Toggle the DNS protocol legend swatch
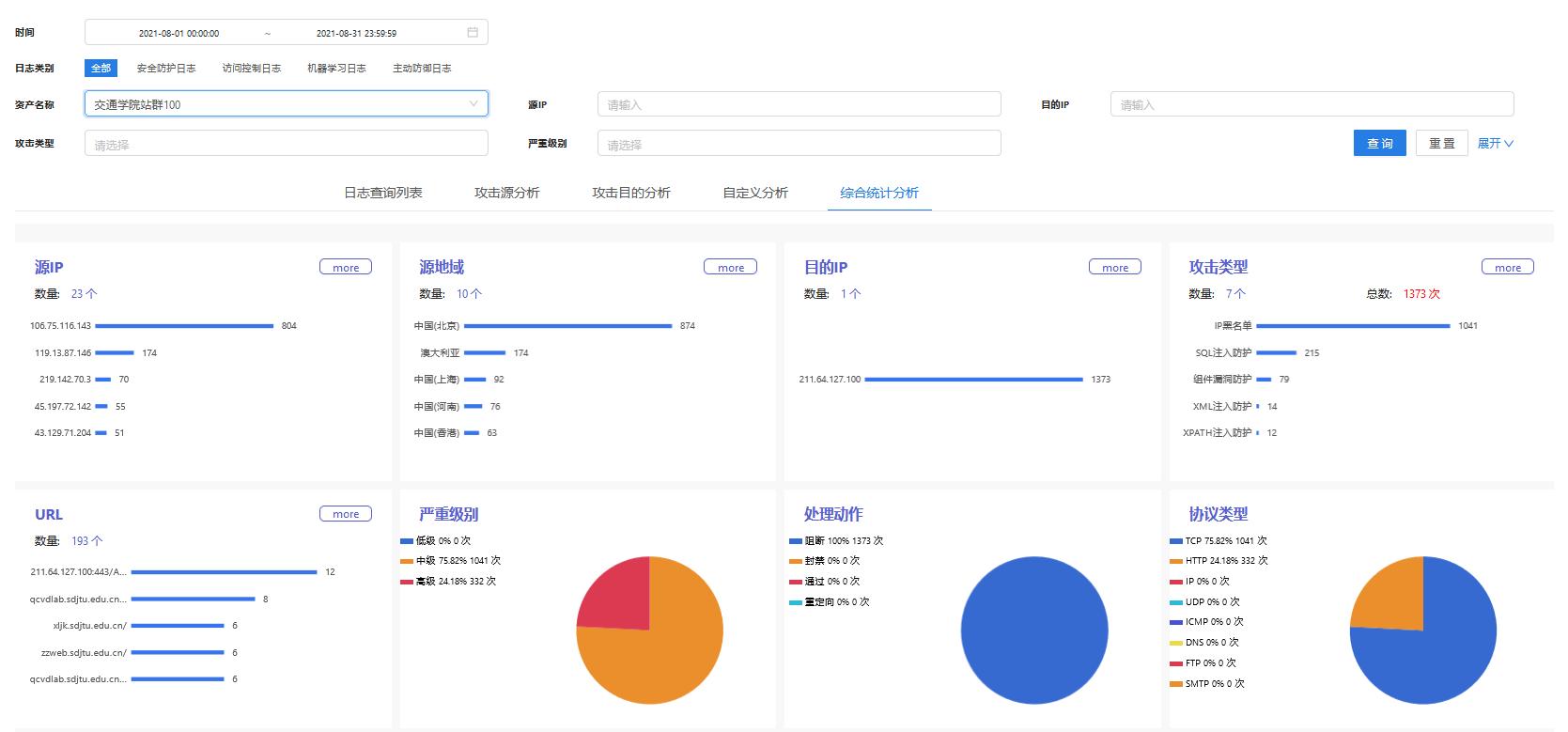 pyautogui.click(x=1175, y=643)
